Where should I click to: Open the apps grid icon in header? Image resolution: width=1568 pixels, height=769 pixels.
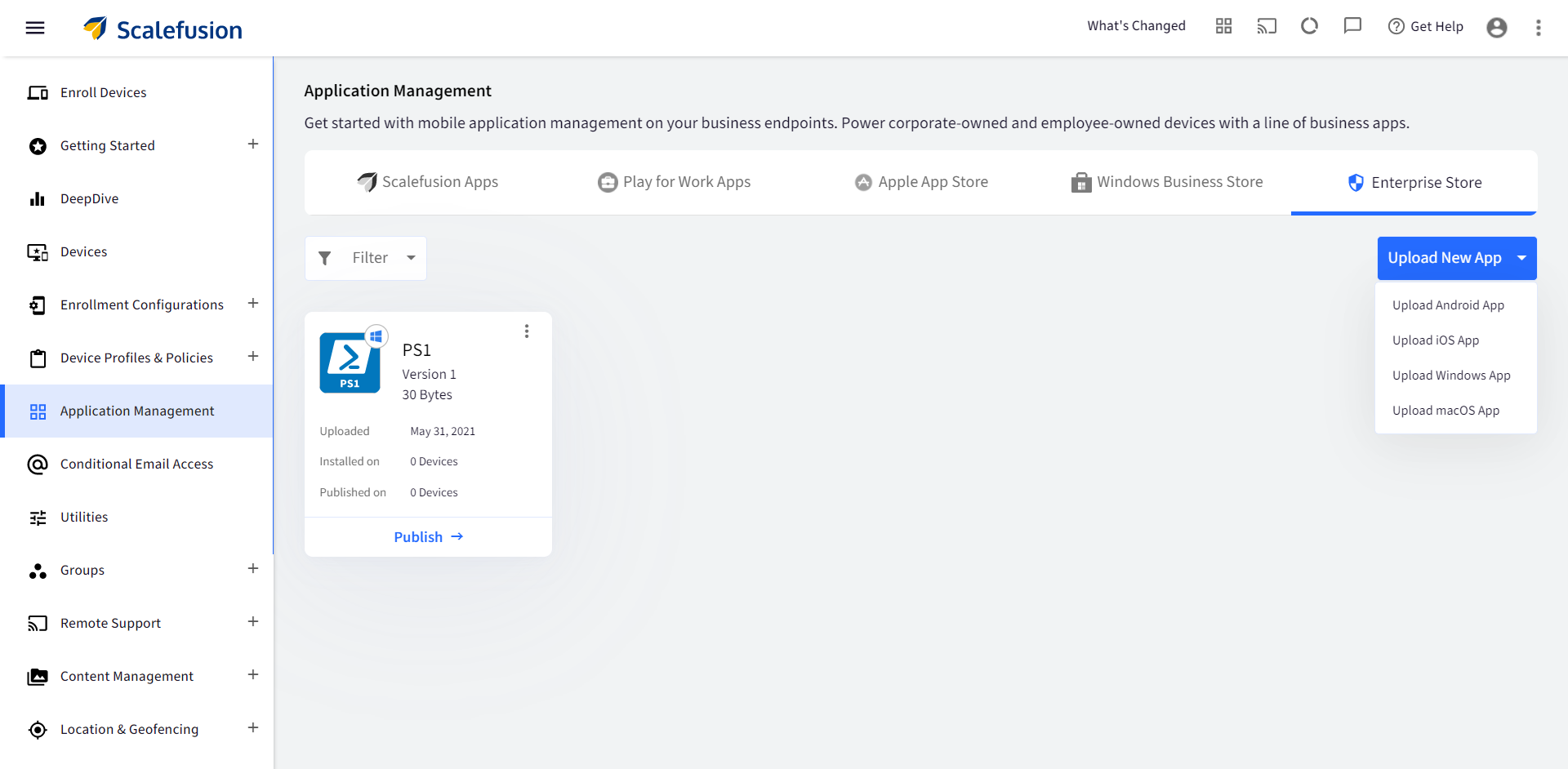1223,26
